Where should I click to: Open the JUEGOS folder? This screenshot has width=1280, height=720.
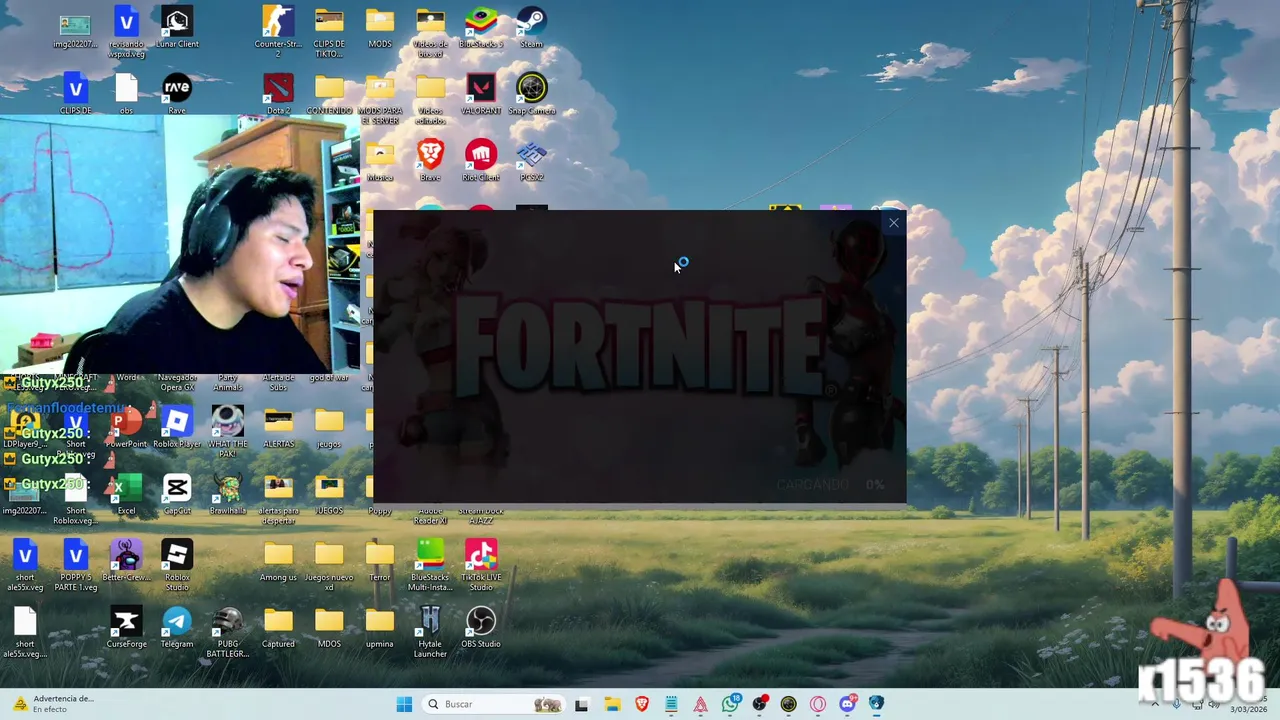click(329, 495)
